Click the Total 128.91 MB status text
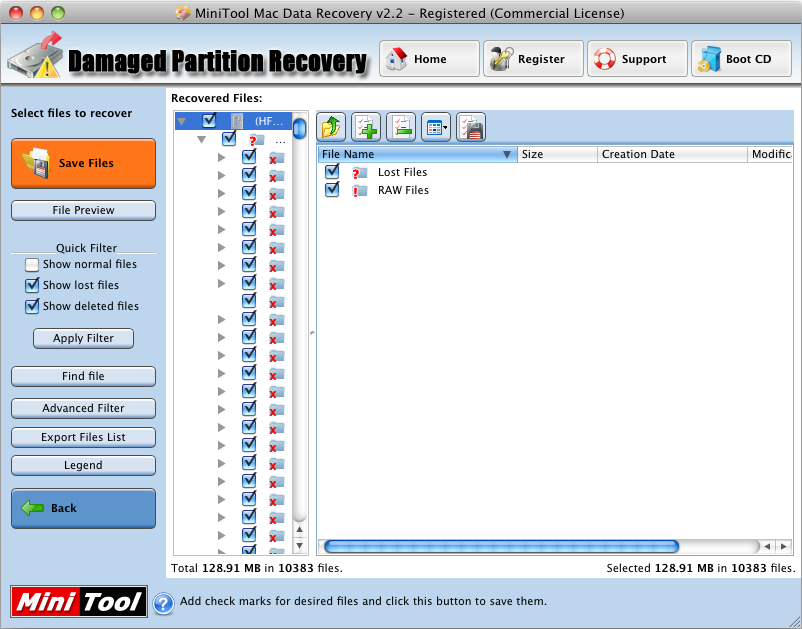The width and height of the screenshot is (802, 629). [x=257, y=568]
